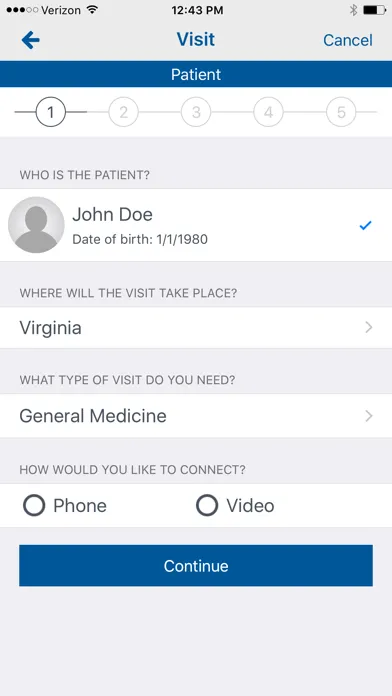Open General Medicine visit type selector
The image size is (392, 696).
point(196,416)
